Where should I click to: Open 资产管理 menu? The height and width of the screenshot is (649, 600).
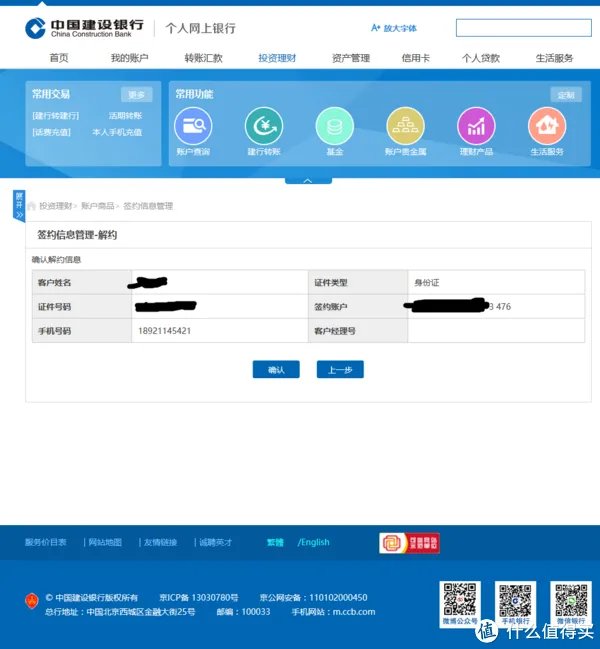[x=351, y=58]
